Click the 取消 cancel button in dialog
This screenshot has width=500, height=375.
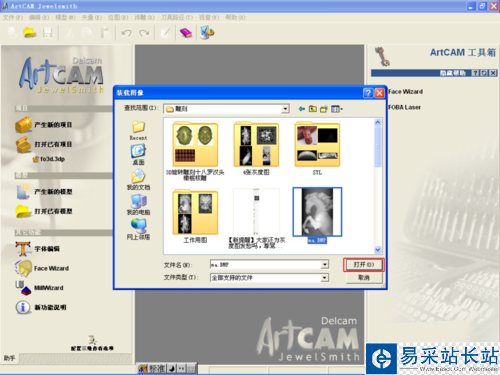pyautogui.click(x=364, y=278)
